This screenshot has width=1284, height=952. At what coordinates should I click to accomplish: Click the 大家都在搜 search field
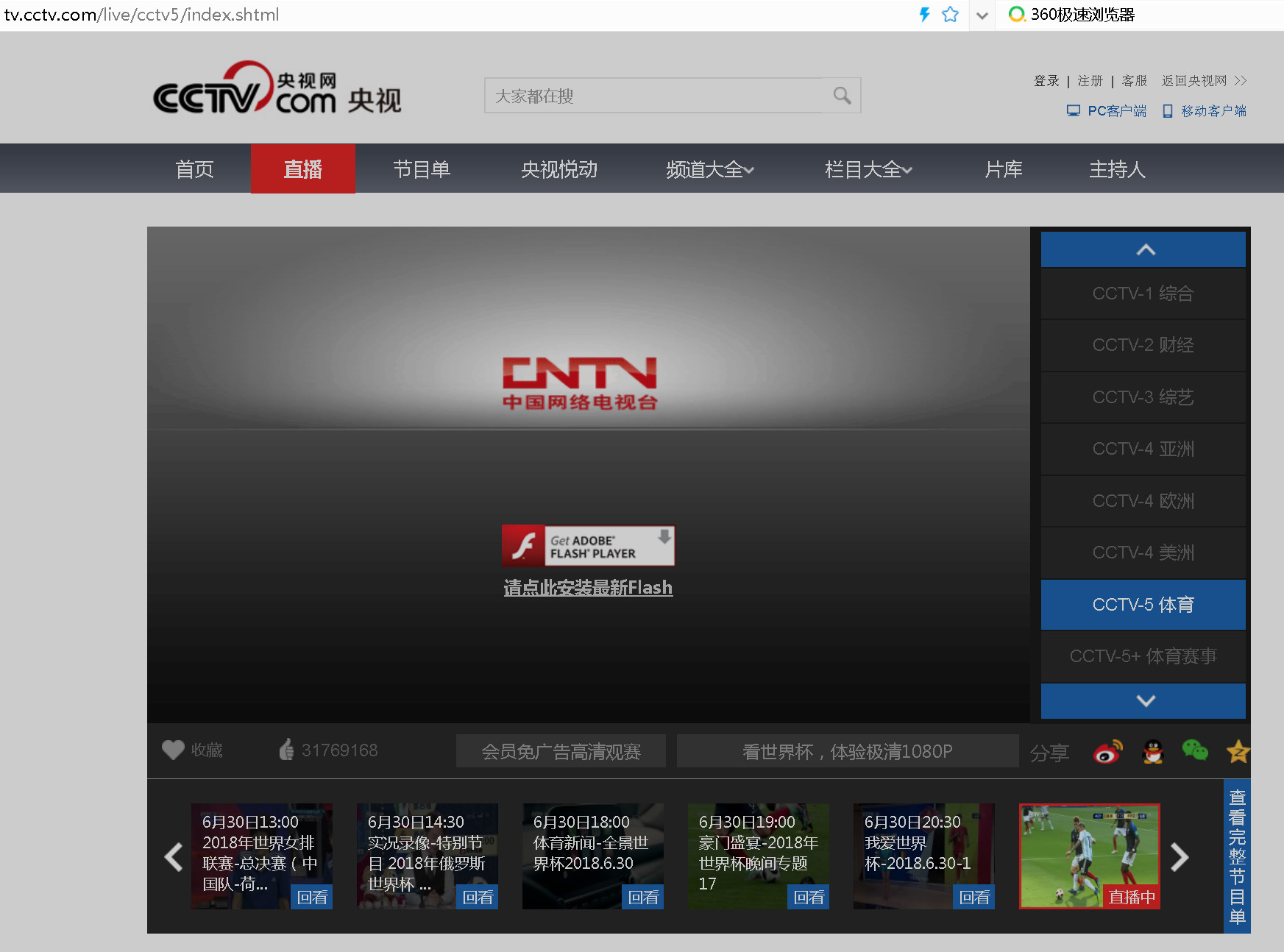click(x=655, y=96)
